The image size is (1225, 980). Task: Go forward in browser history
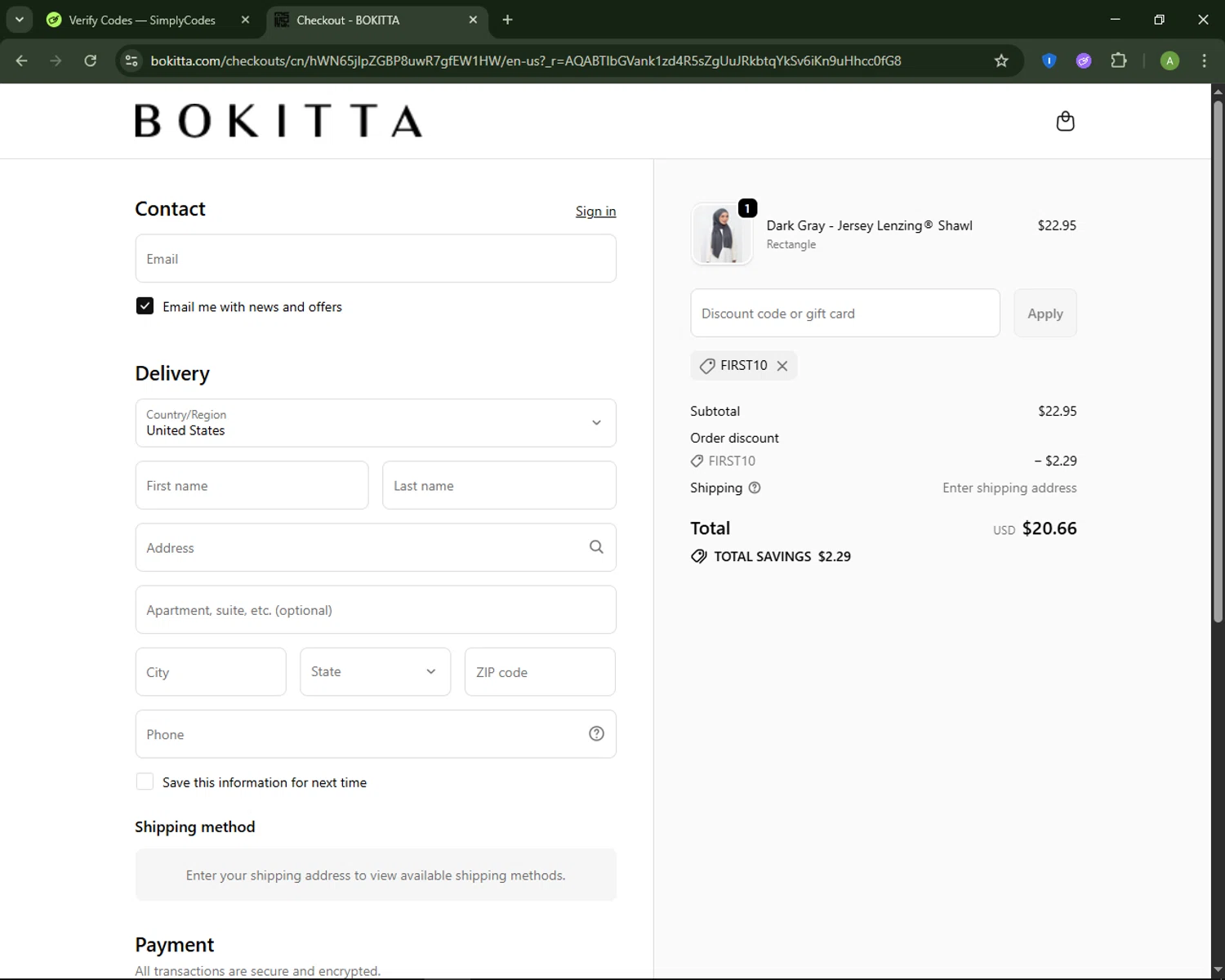(x=56, y=60)
